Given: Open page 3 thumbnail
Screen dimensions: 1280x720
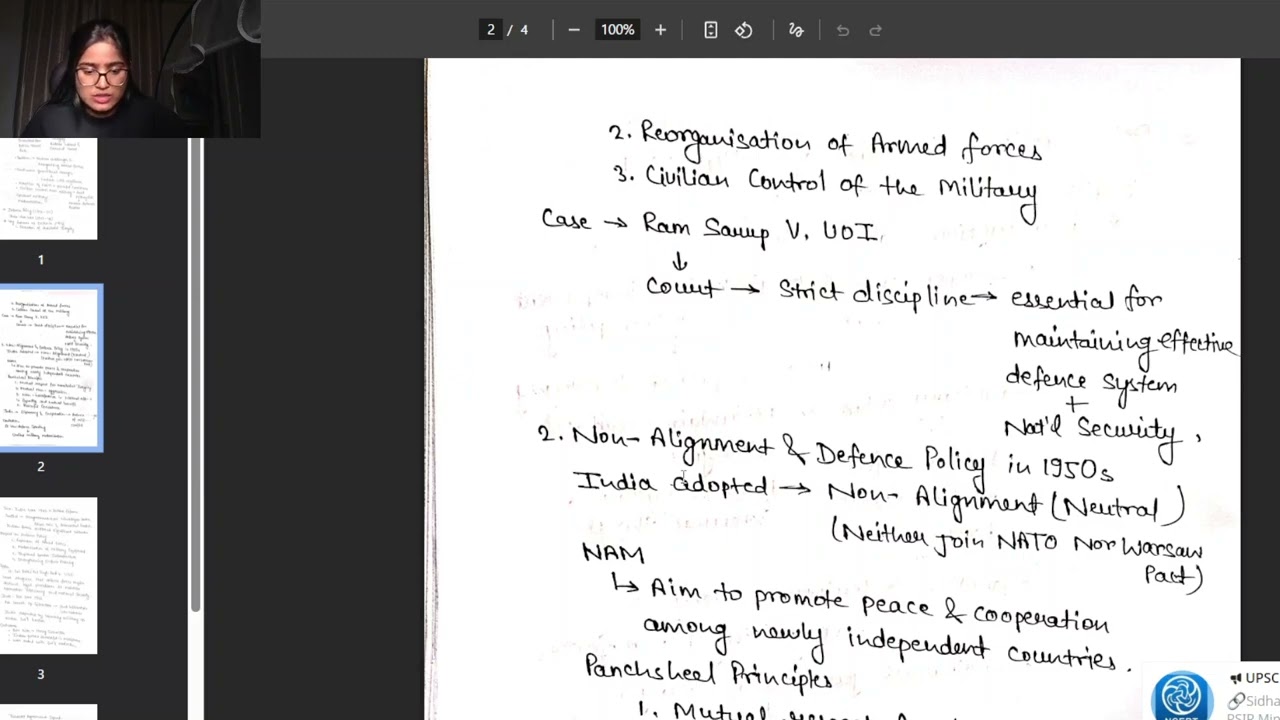Looking at the screenshot, I should pos(48,576).
